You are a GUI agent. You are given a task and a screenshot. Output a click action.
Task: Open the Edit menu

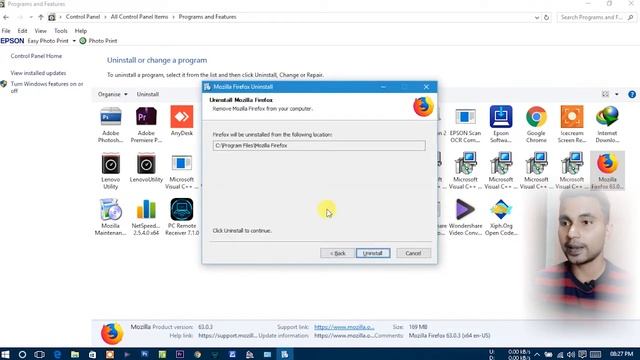(x=22, y=31)
